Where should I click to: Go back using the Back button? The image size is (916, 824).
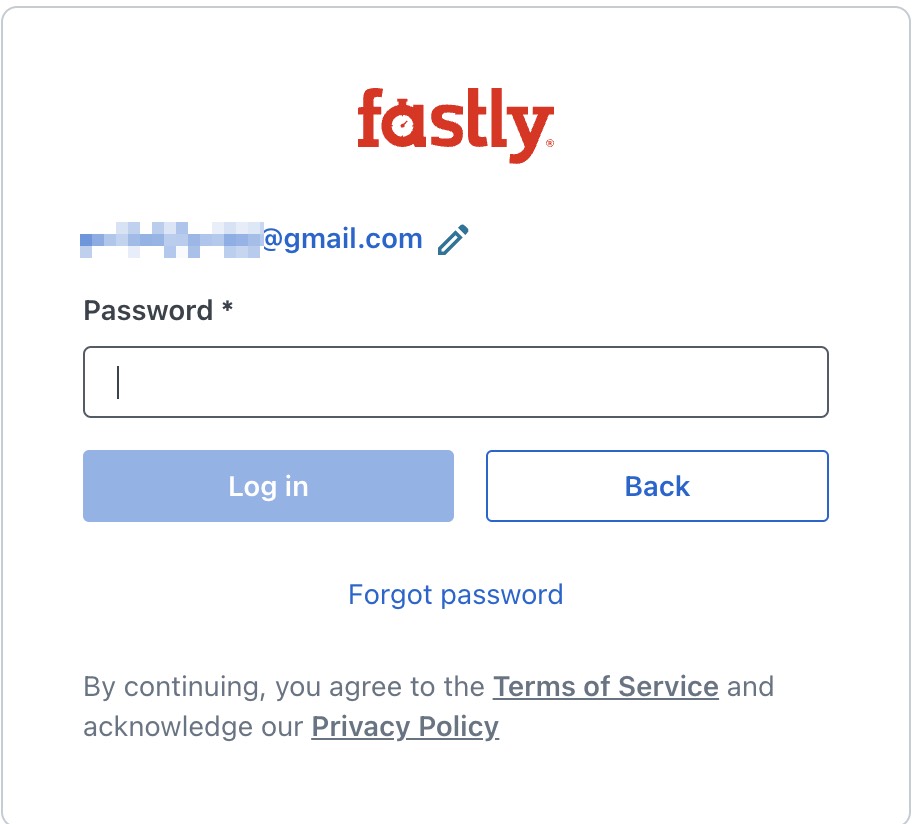(x=657, y=486)
